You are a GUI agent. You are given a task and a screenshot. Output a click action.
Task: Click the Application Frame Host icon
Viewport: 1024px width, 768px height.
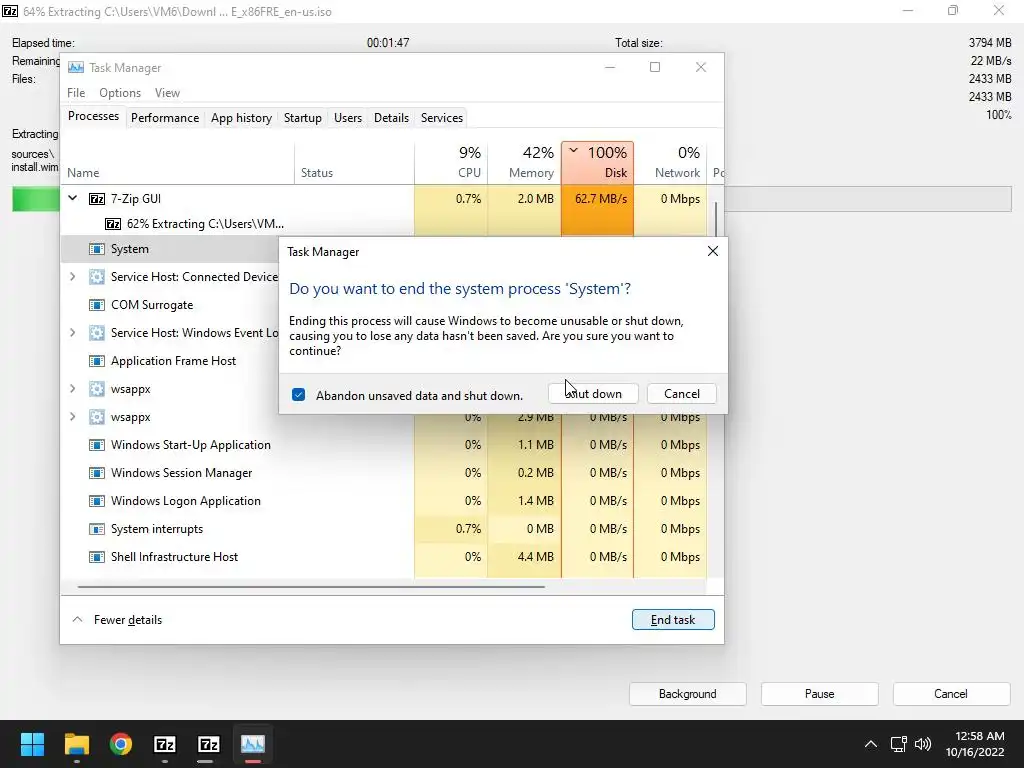97,361
